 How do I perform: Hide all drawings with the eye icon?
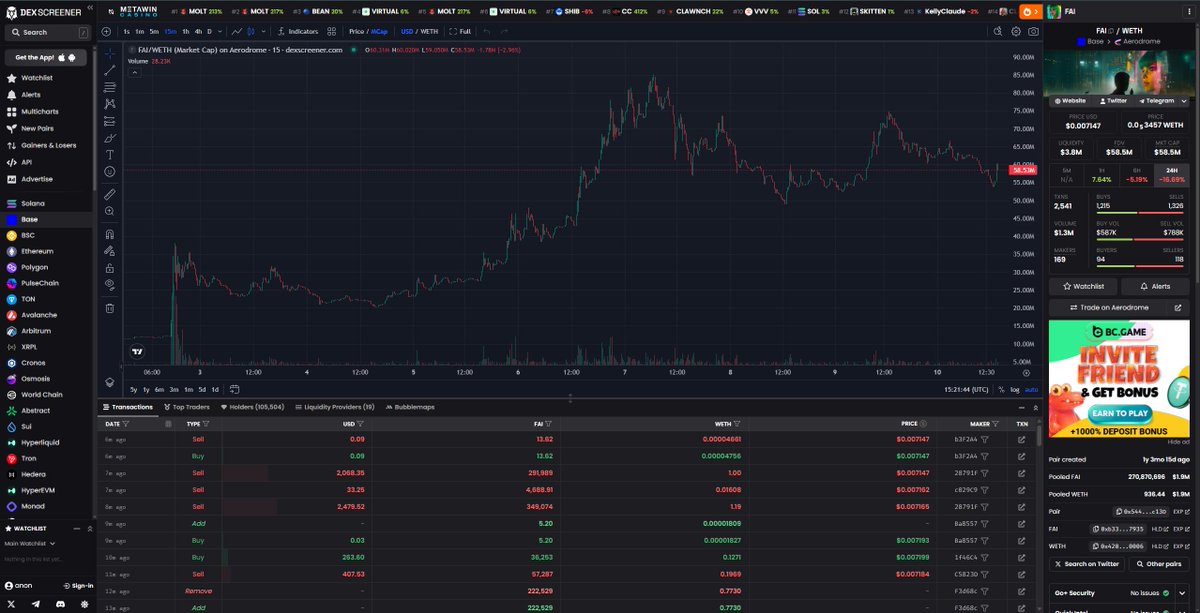click(110, 284)
